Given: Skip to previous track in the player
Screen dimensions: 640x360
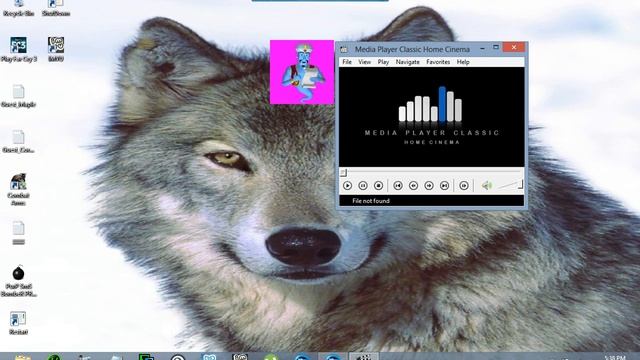Looking at the screenshot, I should click(398, 186).
